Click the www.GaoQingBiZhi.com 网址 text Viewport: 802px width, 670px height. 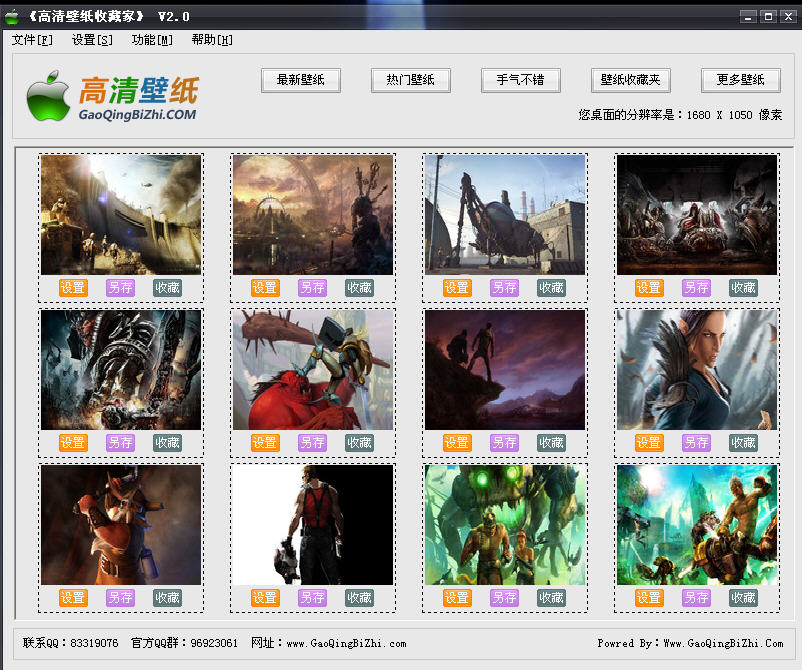coord(329,643)
